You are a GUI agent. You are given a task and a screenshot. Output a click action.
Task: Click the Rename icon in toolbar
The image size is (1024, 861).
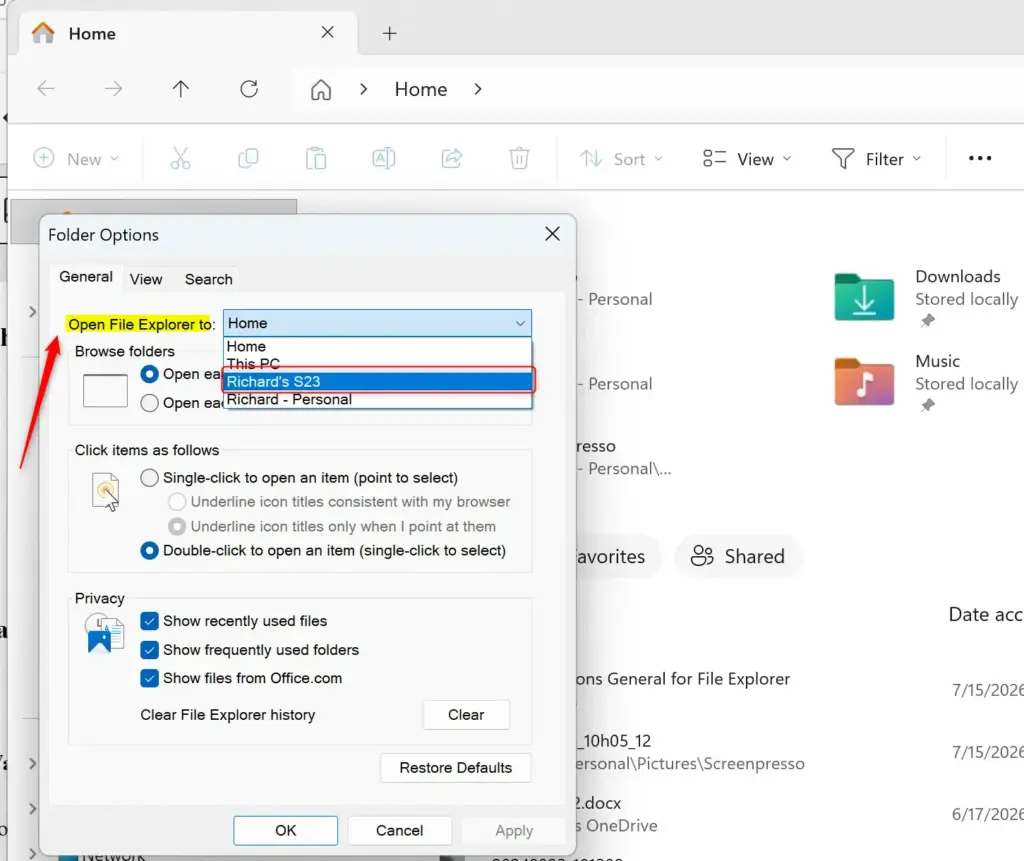coord(384,159)
